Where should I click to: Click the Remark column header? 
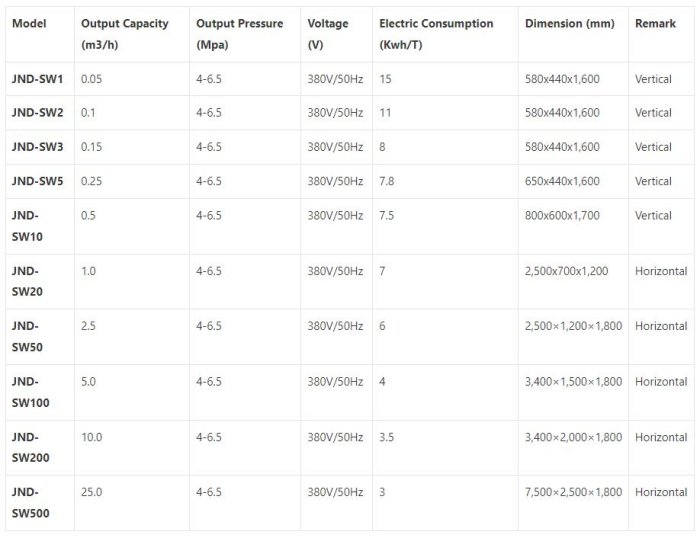(655, 23)
